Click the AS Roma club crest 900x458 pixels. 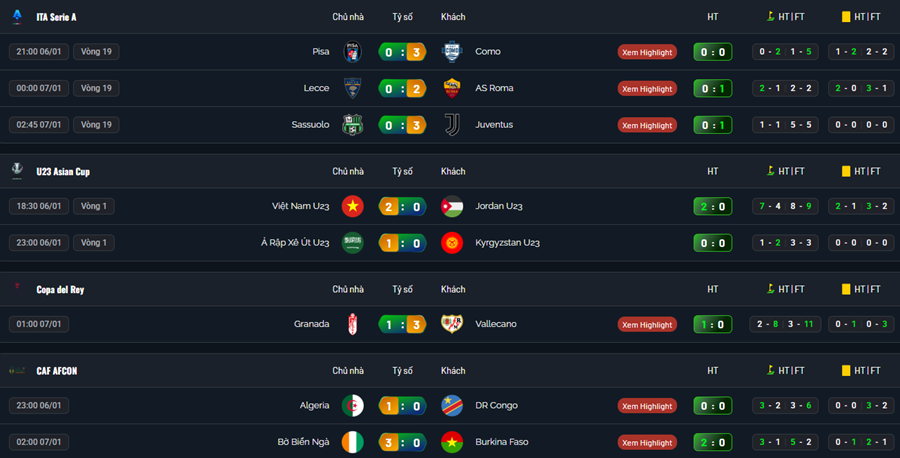pos(452,88)
